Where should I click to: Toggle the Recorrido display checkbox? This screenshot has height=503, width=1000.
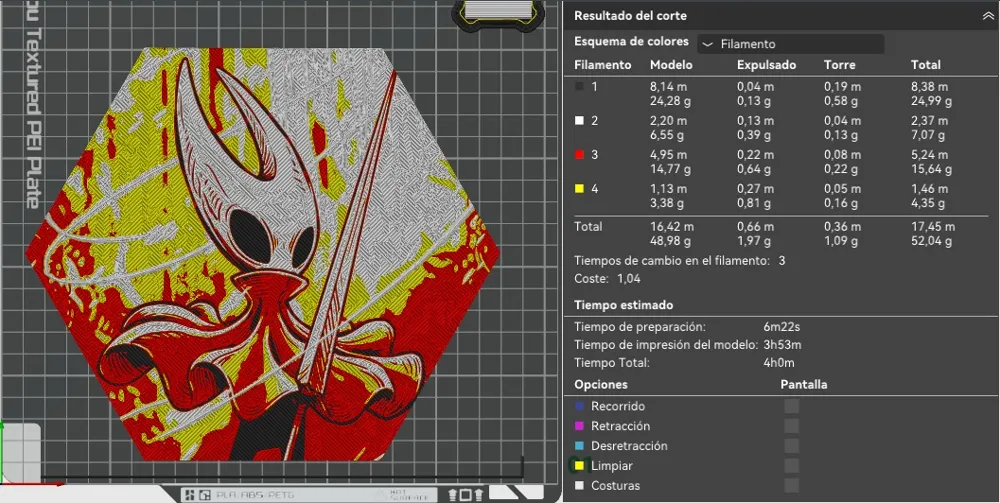(791, 406)
